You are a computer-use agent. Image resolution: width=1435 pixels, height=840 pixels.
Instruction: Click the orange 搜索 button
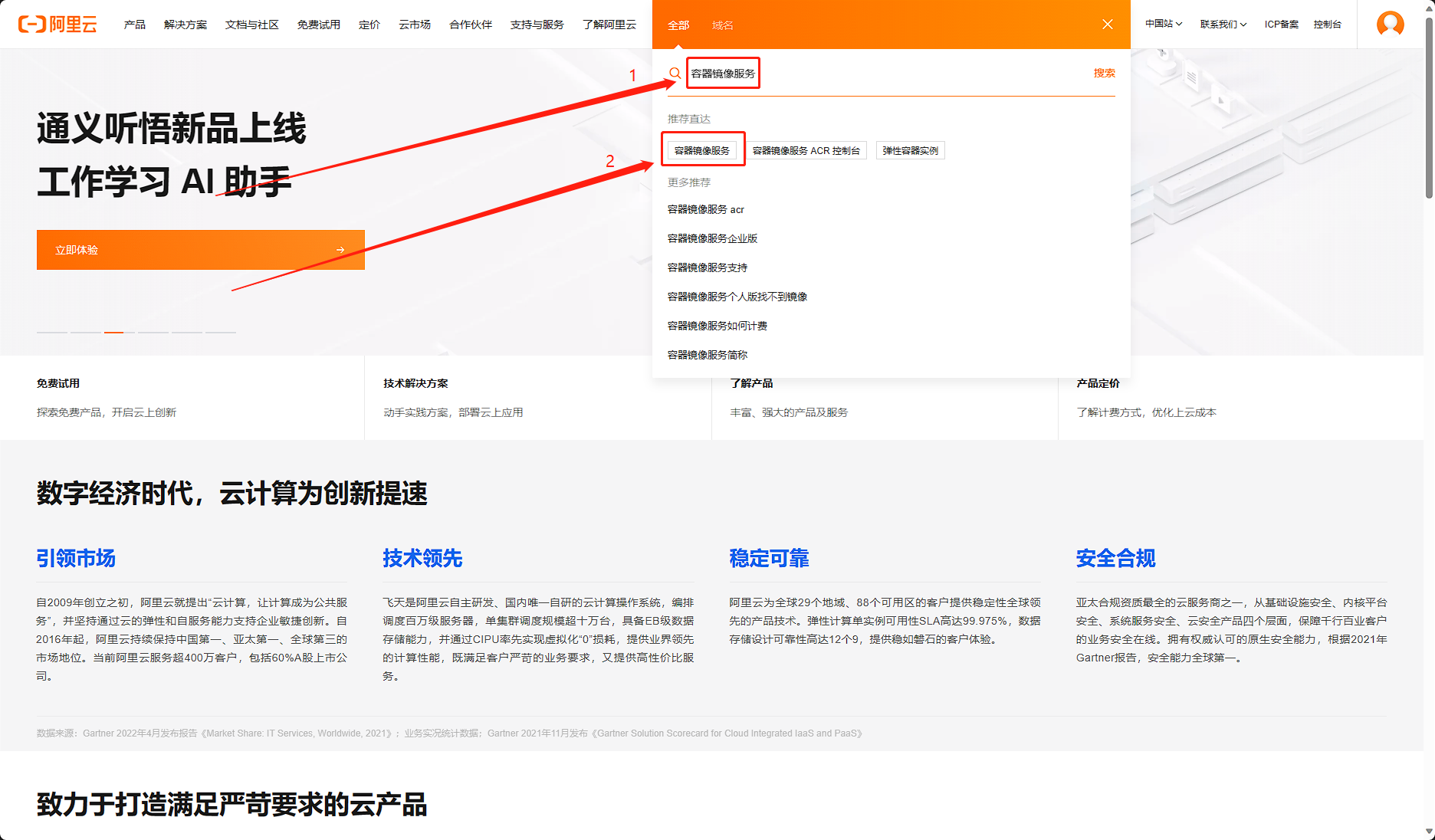click(1105, 73)
